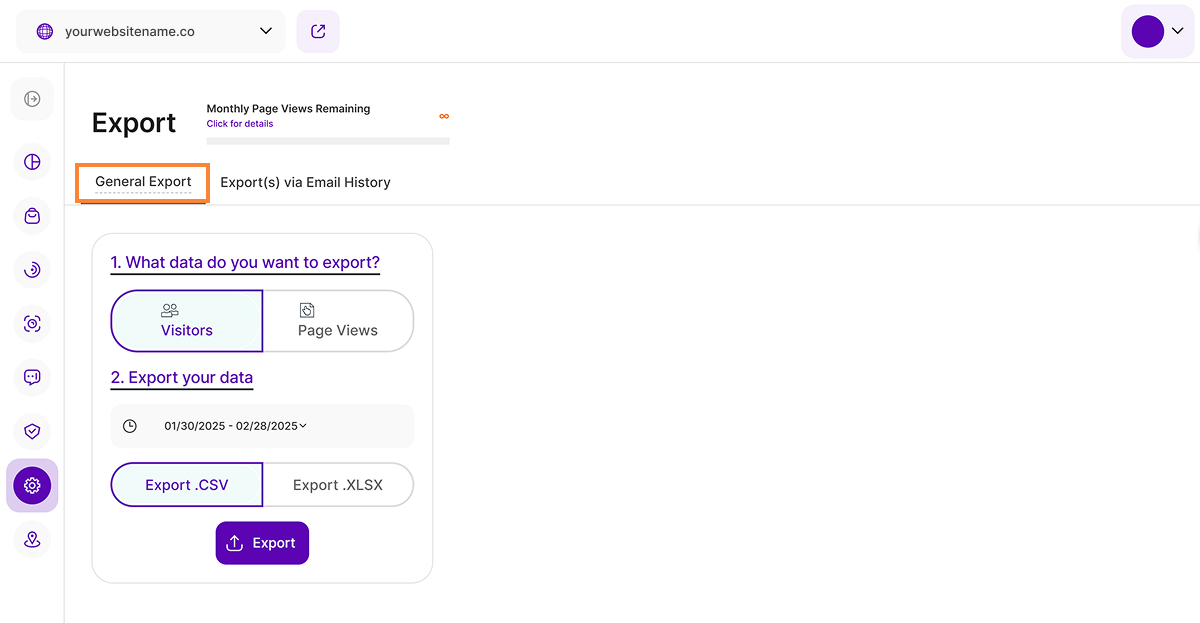Click the 'Click for details' link
This screenshot has height=623, width=1200.
click(x=240, y=124)
